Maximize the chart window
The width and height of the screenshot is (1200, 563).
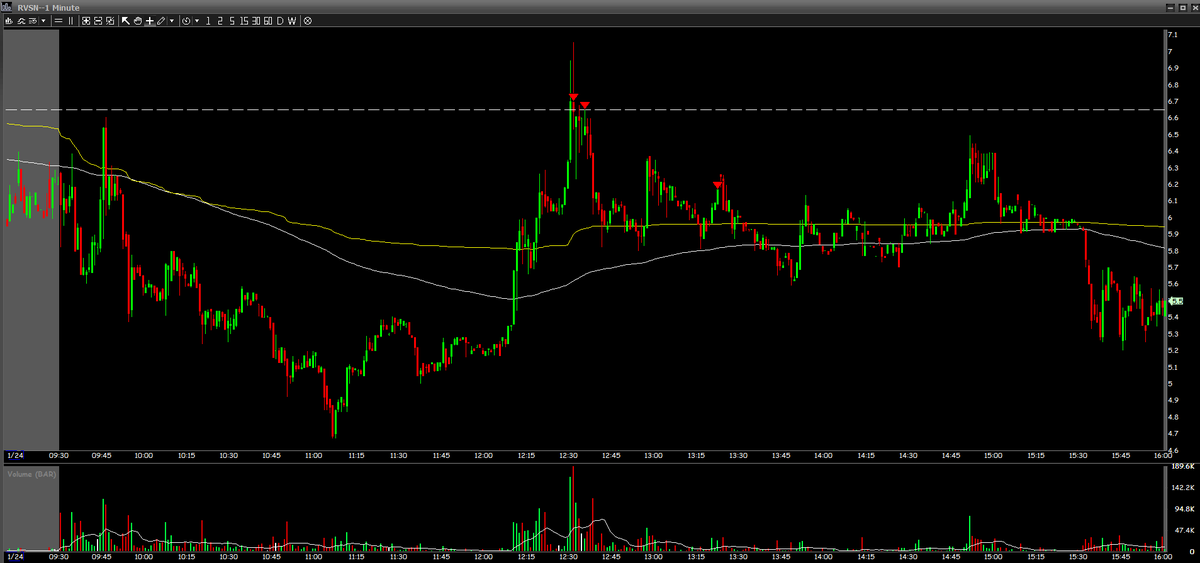click(1183, 8)
